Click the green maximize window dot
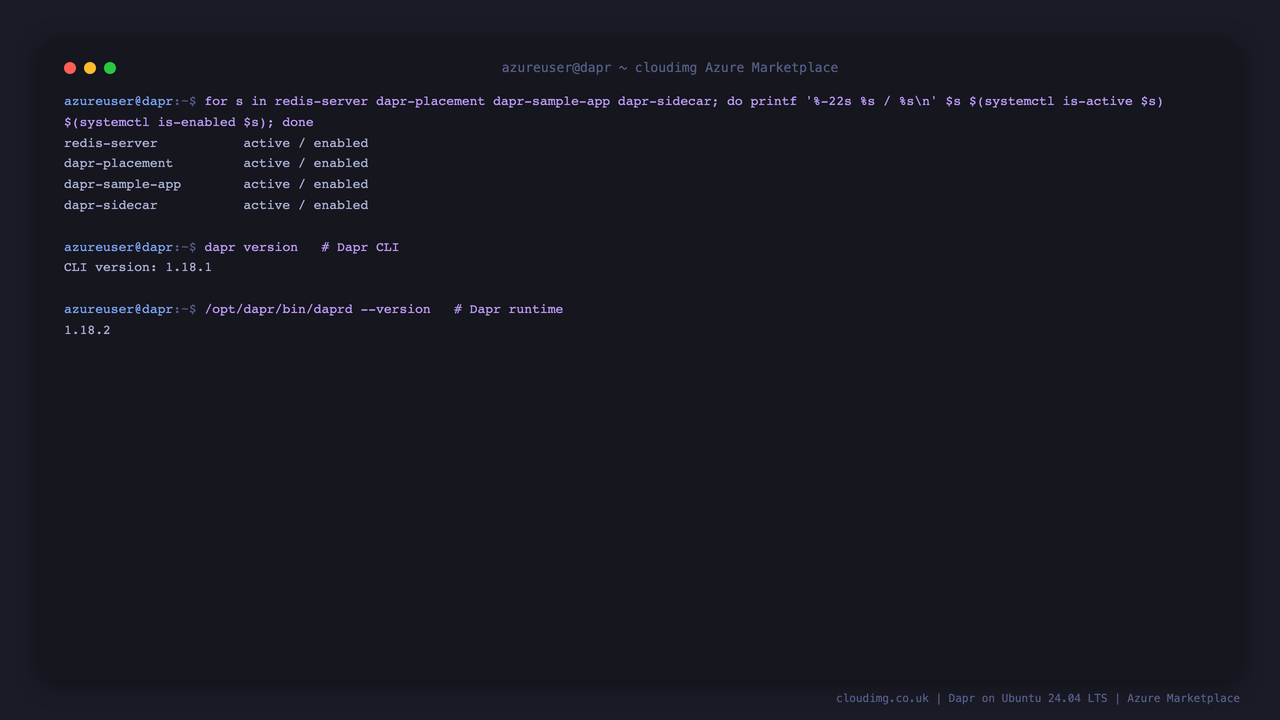Viewport: 1280px width, 720px height. pos(110,68)
